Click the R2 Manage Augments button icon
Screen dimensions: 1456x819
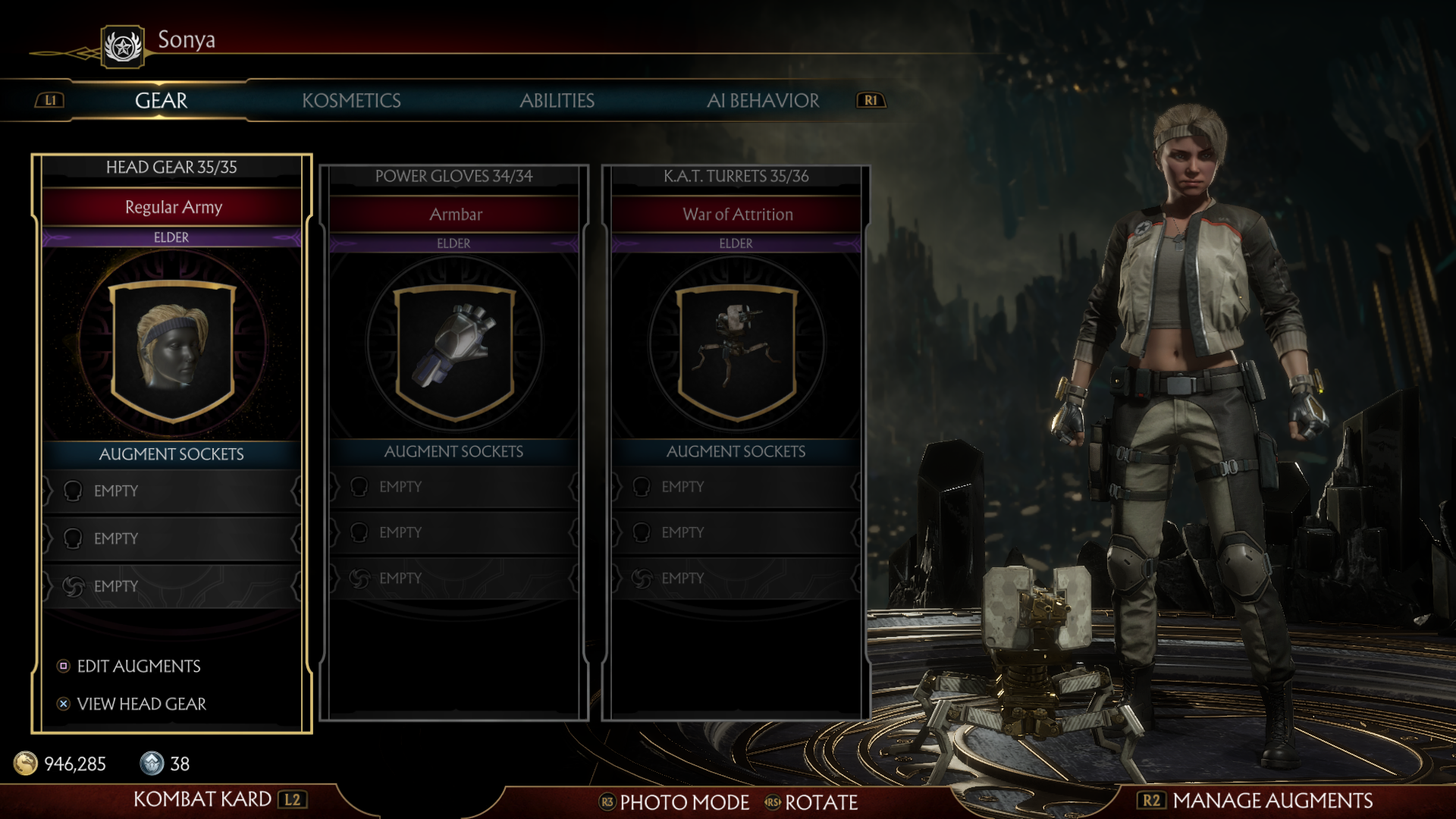1151,800
